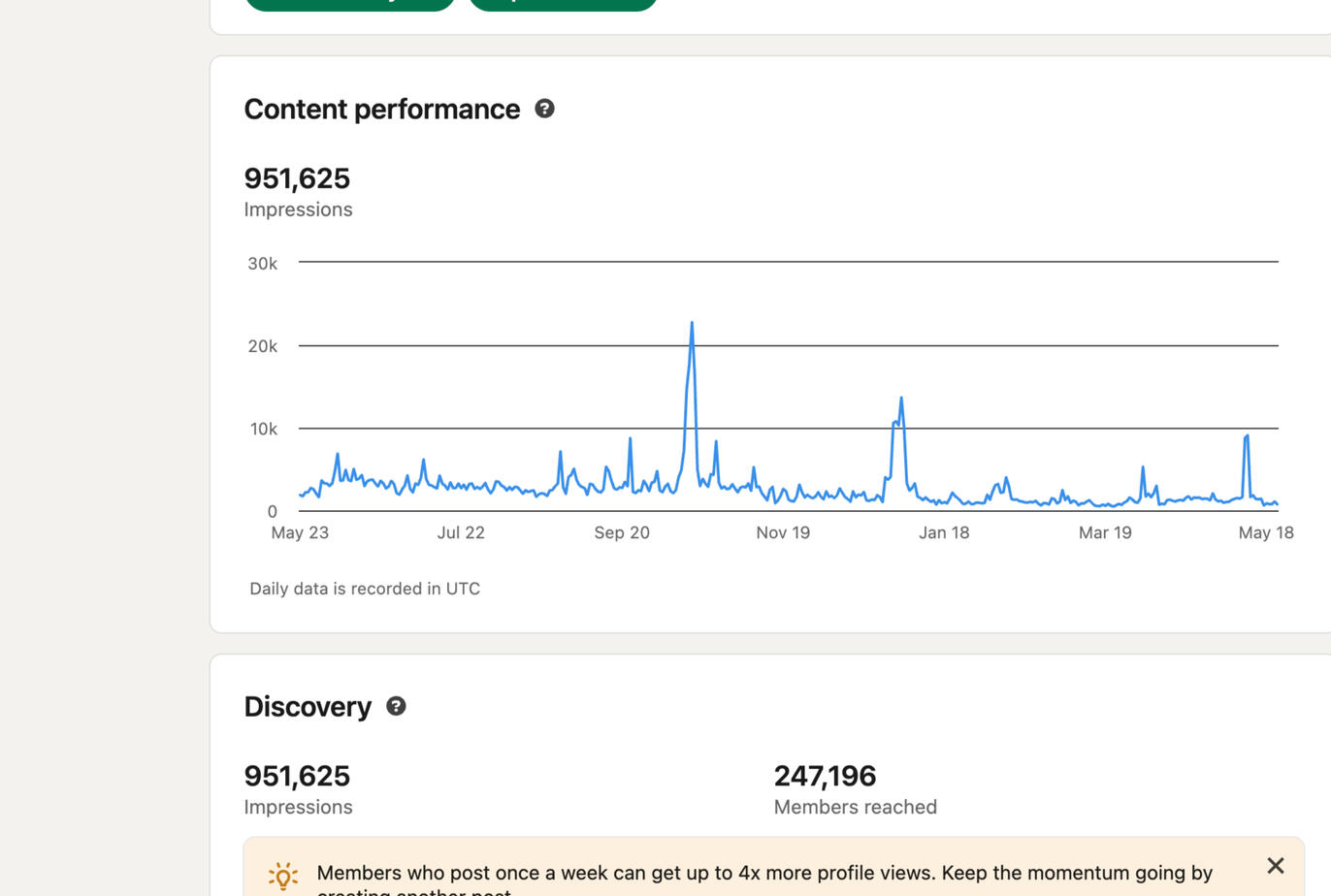This screenshot has width=1331, height=896.
Task: Click the highest peak on the impressions chart
Action: pos(692,324)
